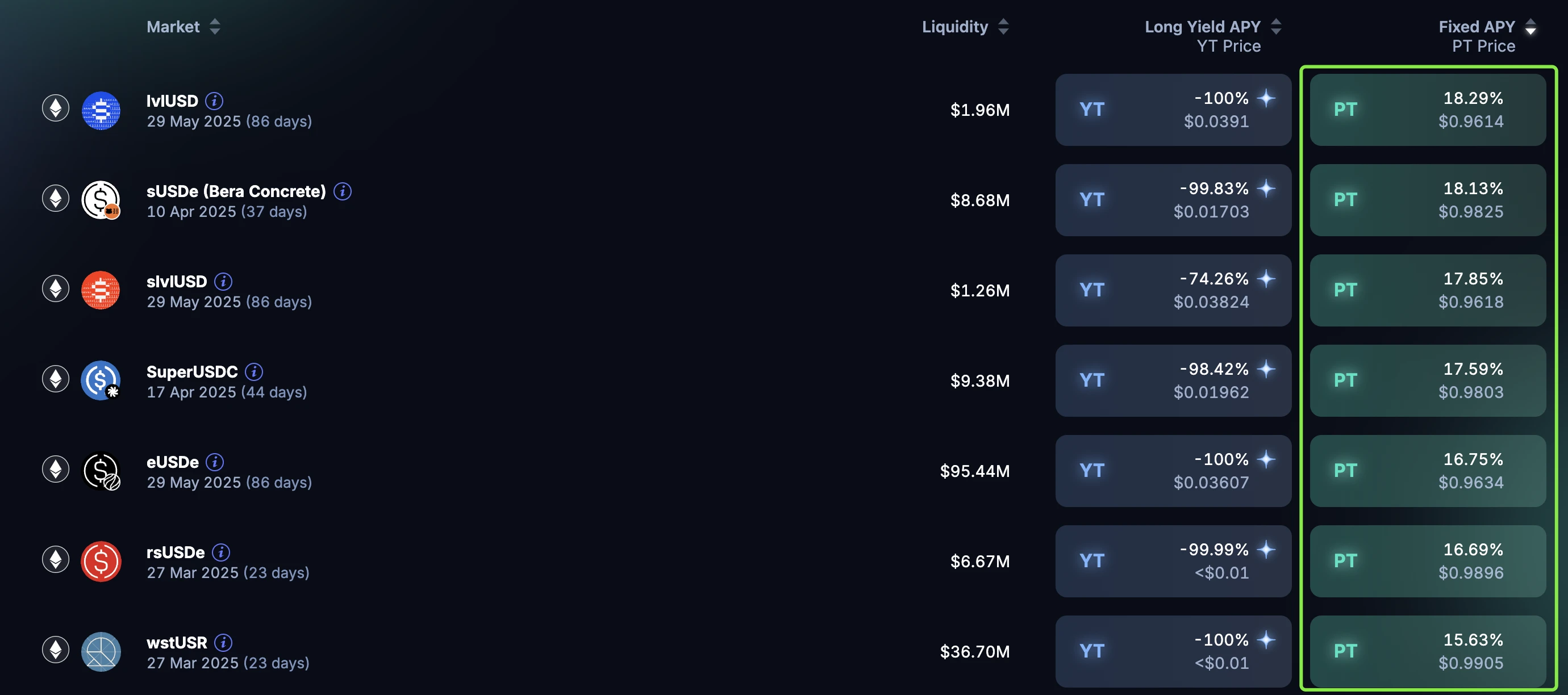Click the red rsUSDe token logo
1568x695 pixels.
[101, 561]
